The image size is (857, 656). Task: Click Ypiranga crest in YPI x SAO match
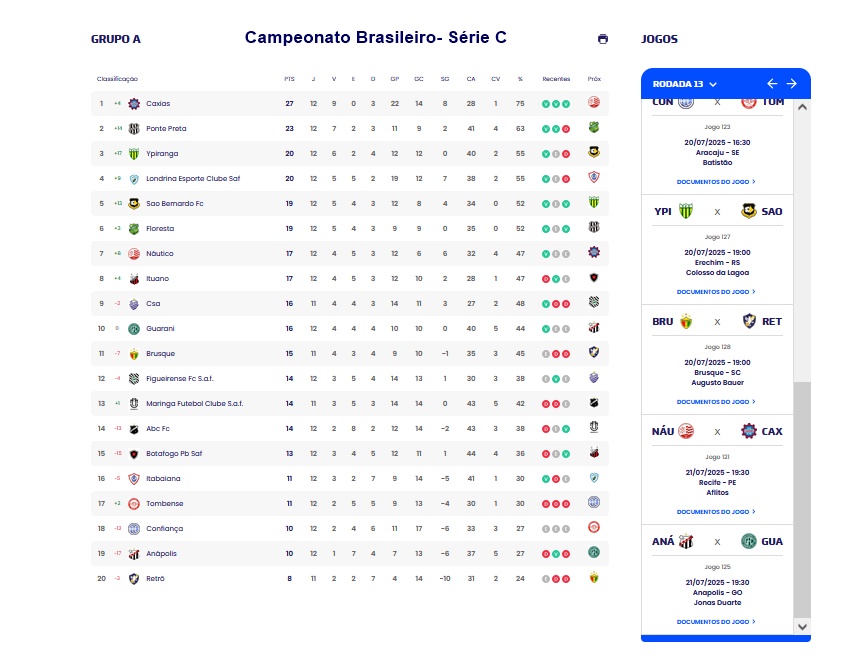coord(685,211)
